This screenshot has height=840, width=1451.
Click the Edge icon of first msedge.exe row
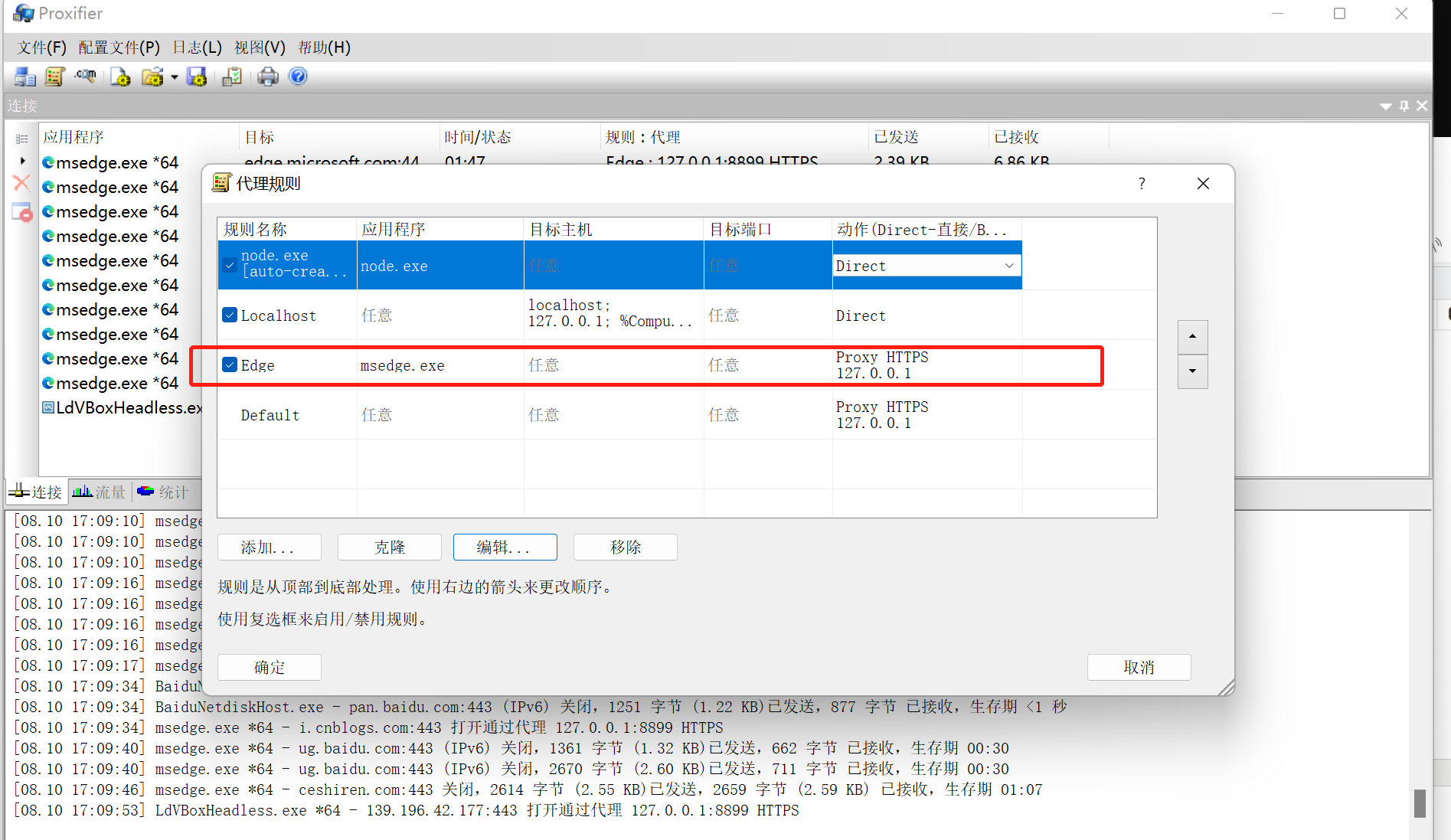point(48,162)
